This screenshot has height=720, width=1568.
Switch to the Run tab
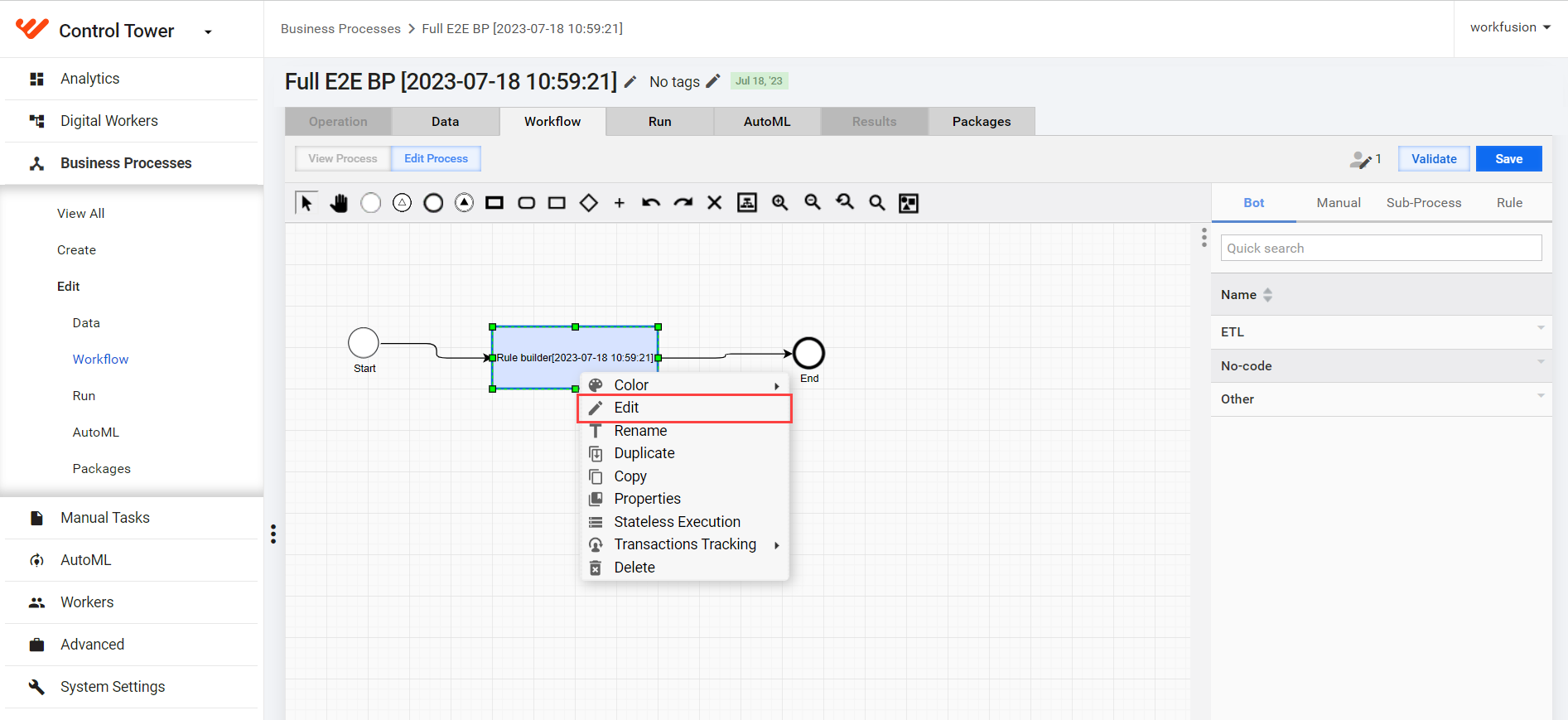pos(660,122)
